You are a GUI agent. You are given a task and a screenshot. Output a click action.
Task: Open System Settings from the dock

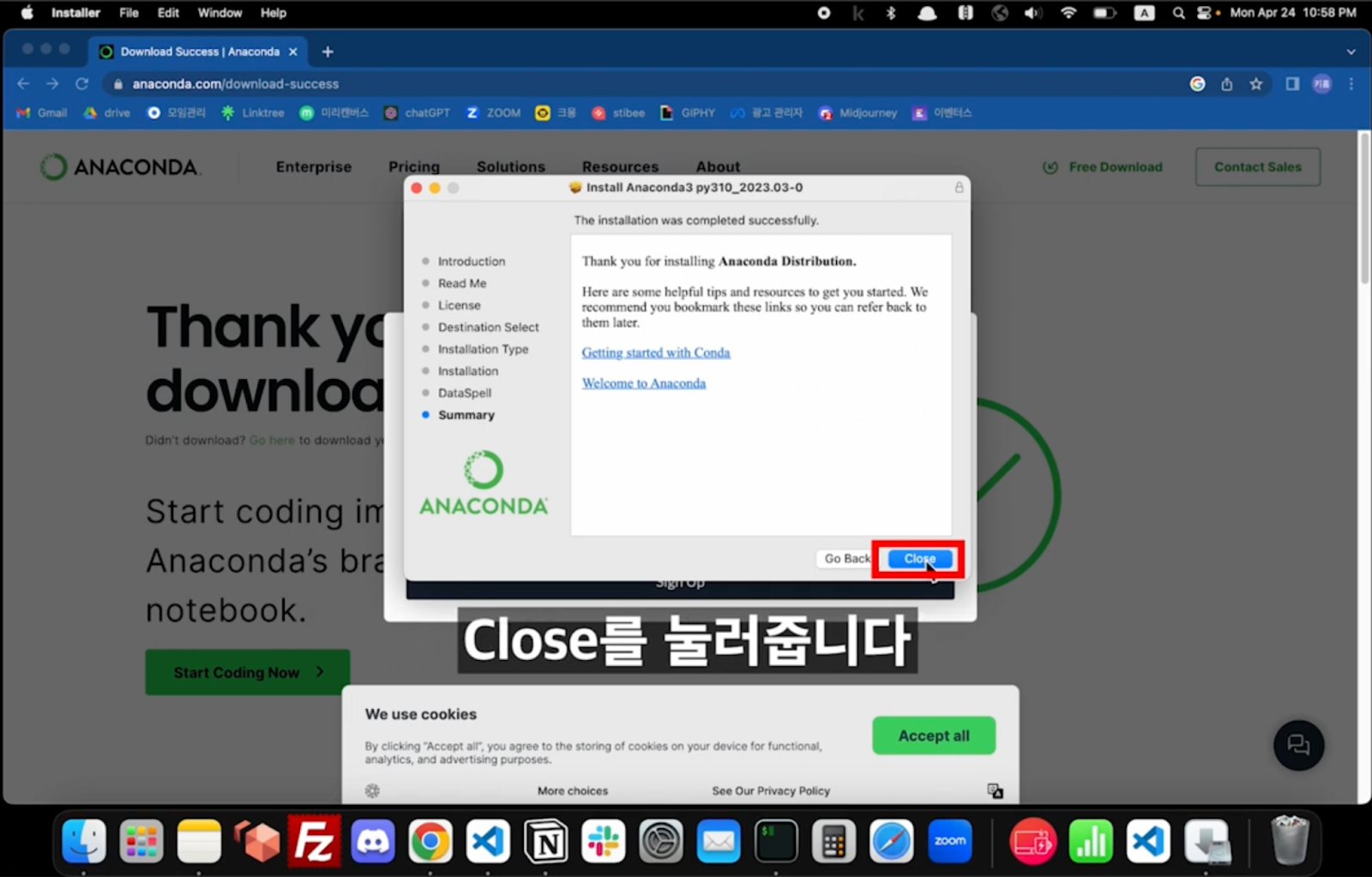tap(660, 841)
